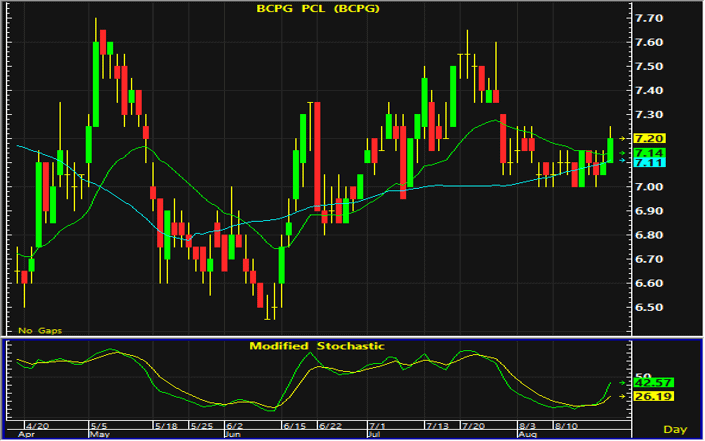The height and width of the screenshot is (441, 705).
Task: Select the 4/20 date marker
Action: point(37,426)
